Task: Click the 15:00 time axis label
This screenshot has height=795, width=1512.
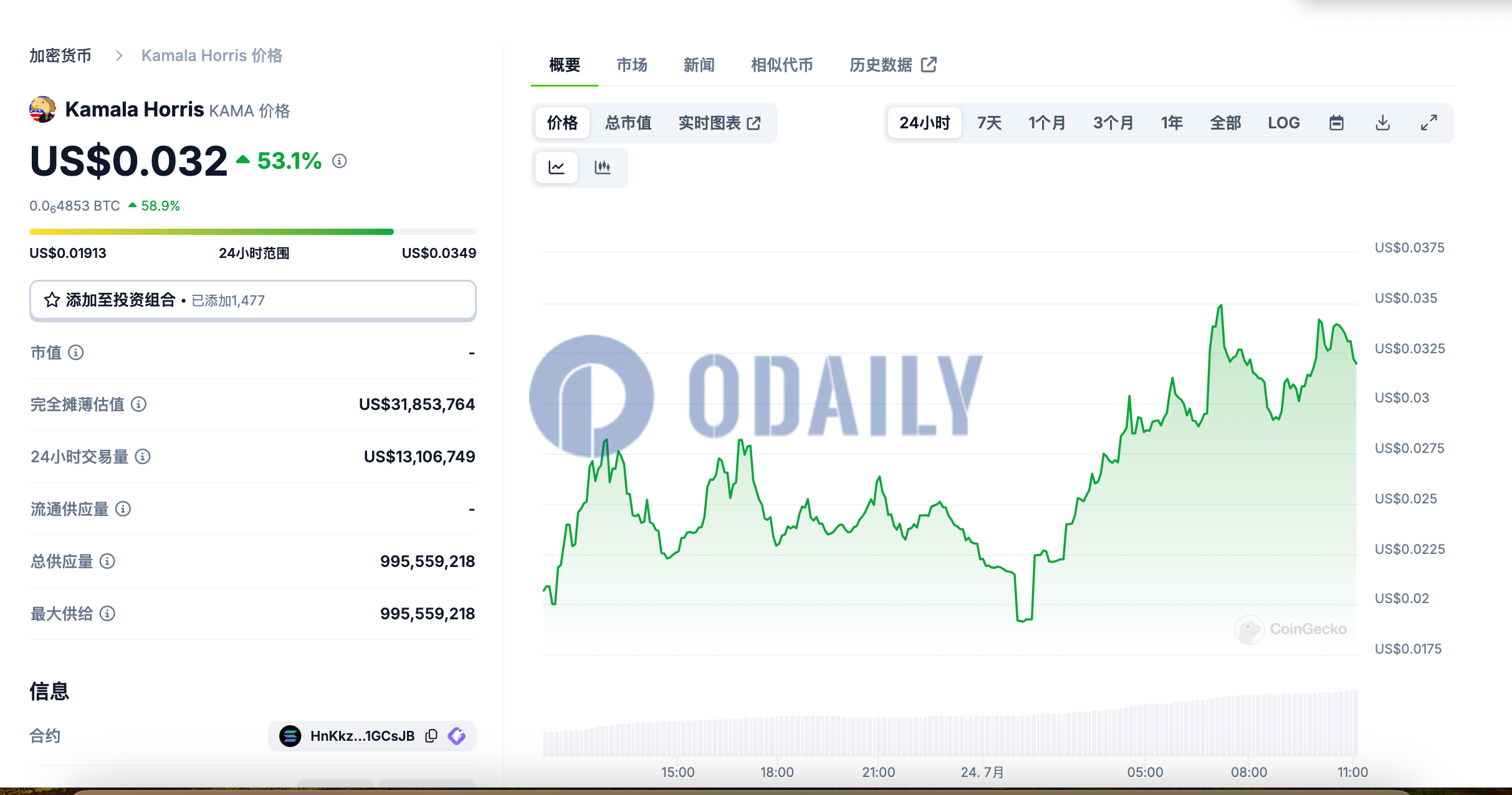Action: click(x=677, y=772)
